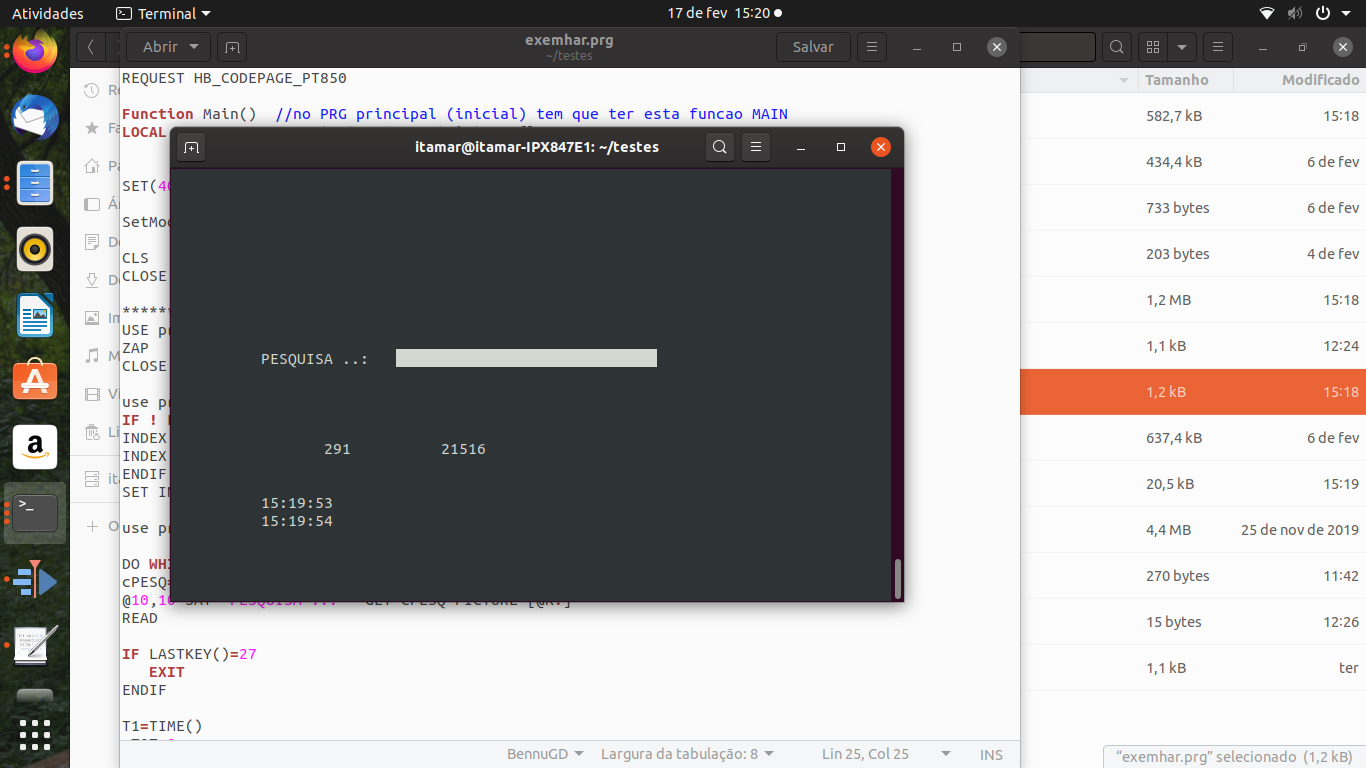
Task: Toggle the file manager's grid view
Action: tap(1153, 47)
